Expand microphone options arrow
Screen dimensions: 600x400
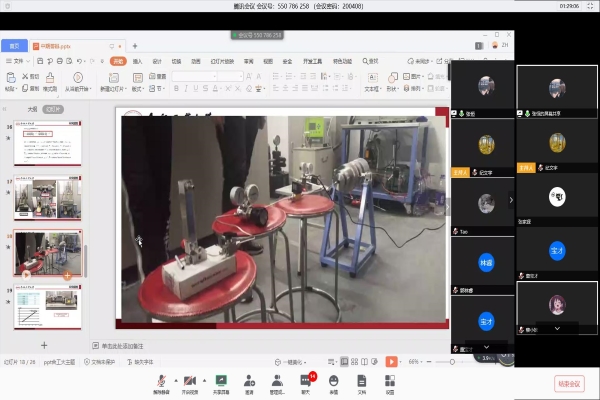click(x=176, y=381)
